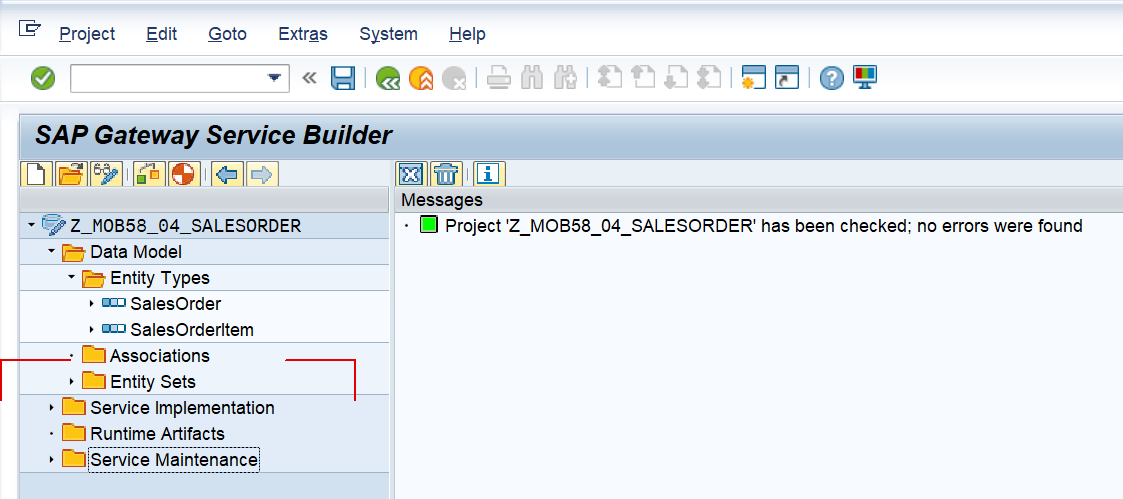Click the Find binoculars icon

531,78
